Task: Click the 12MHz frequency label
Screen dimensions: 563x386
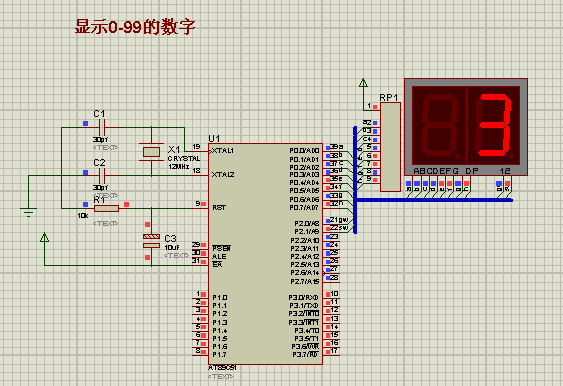Action: click(x=179, y=167)
